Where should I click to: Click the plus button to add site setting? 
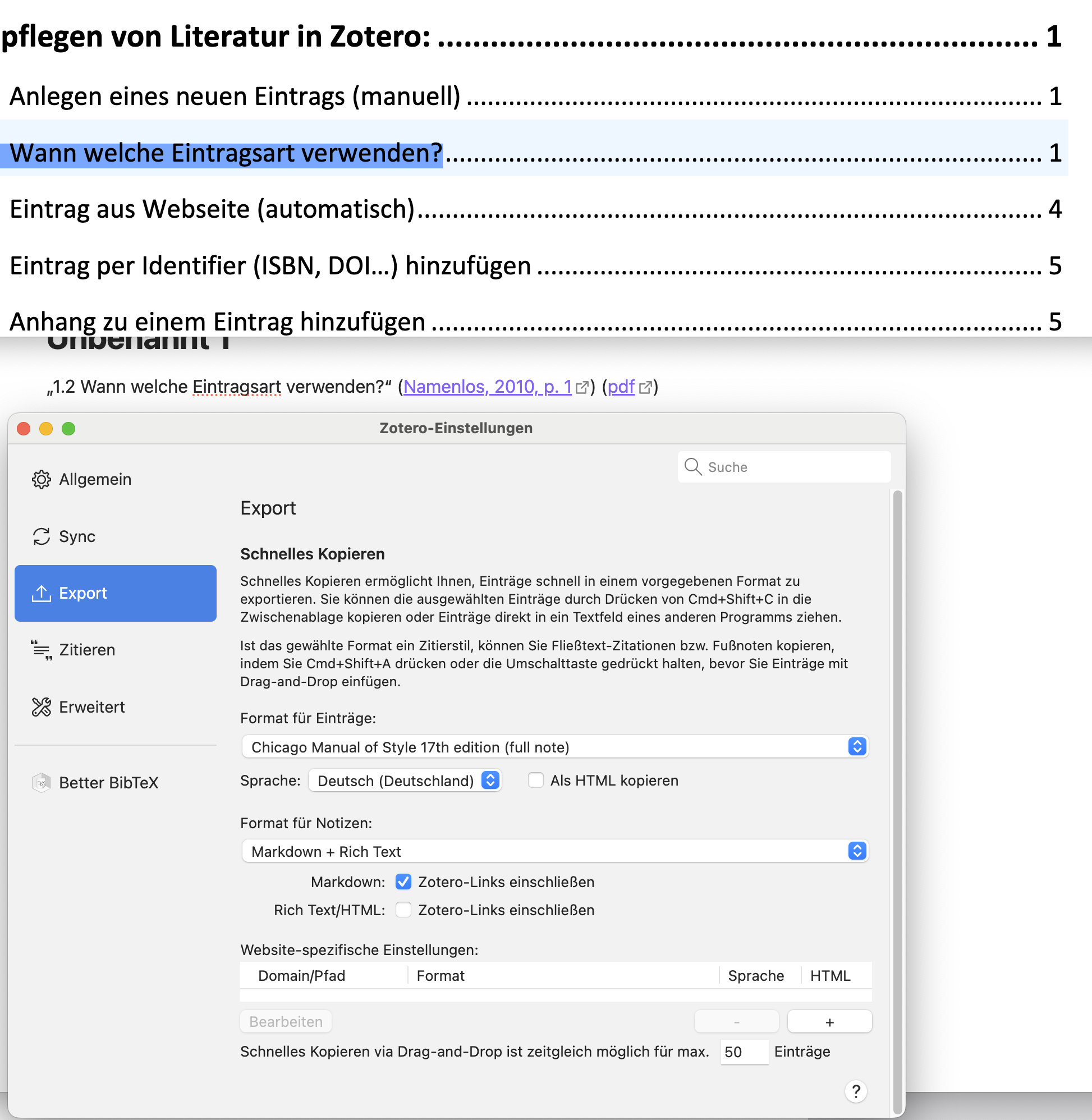point(829,1021)
